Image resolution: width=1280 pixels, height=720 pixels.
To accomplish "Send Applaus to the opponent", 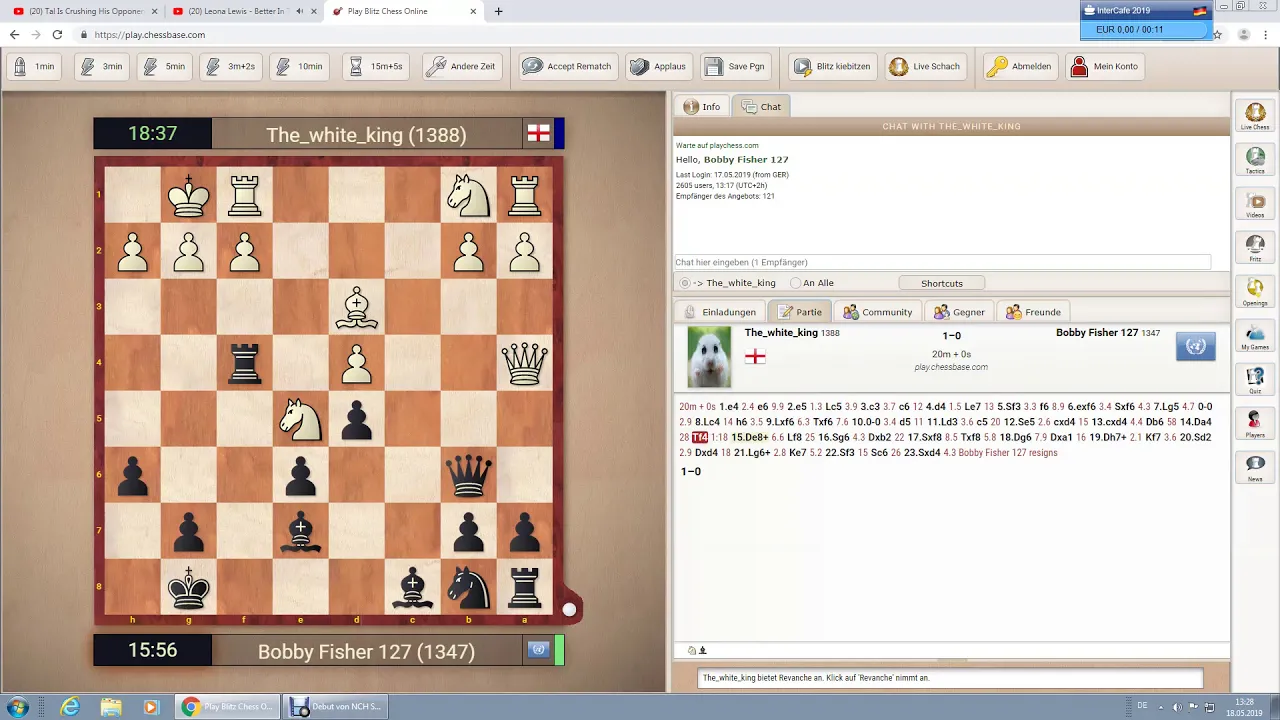I will tap(658, 66).
